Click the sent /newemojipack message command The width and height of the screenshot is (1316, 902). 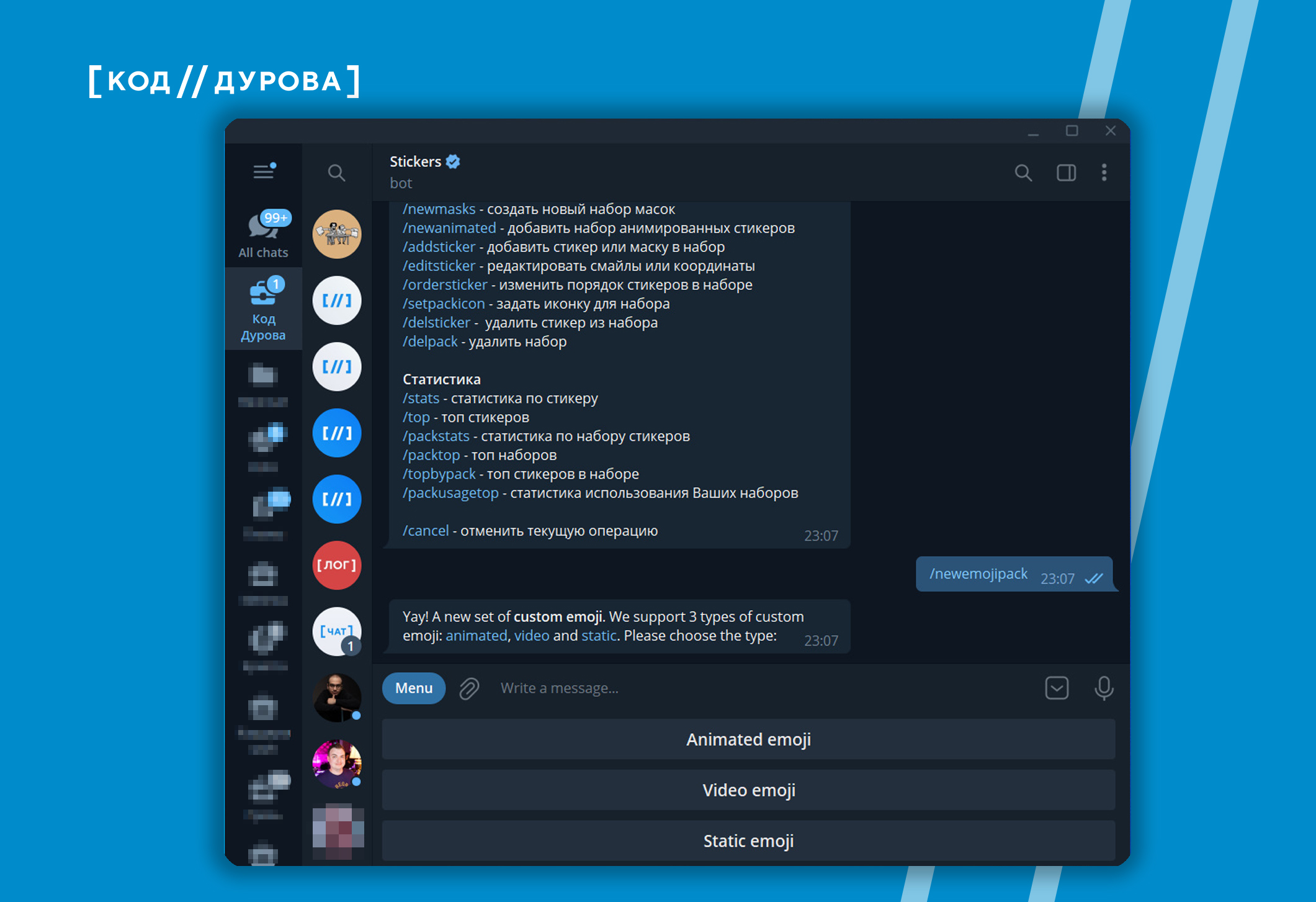pos(978,574)
